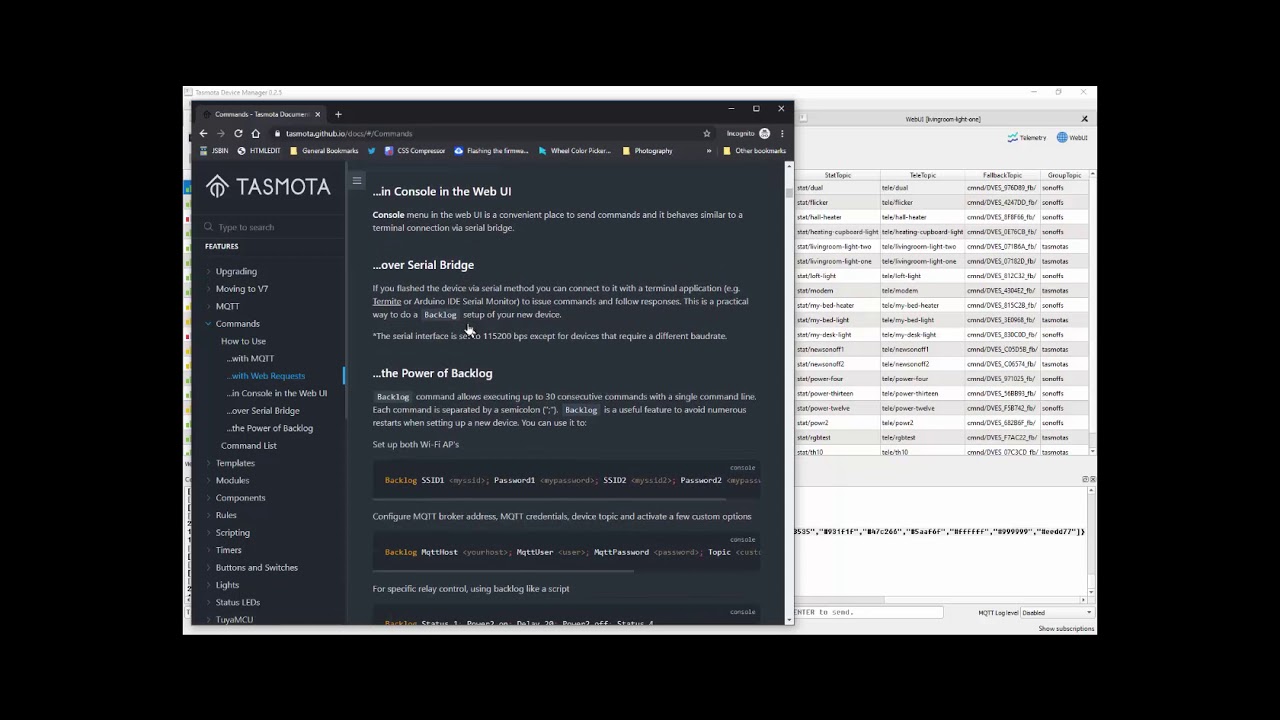The width and height of the screenshot is (1280, 720).
Task: Select '...with Web Requests' sidebar entry
Action: [265, 376]
